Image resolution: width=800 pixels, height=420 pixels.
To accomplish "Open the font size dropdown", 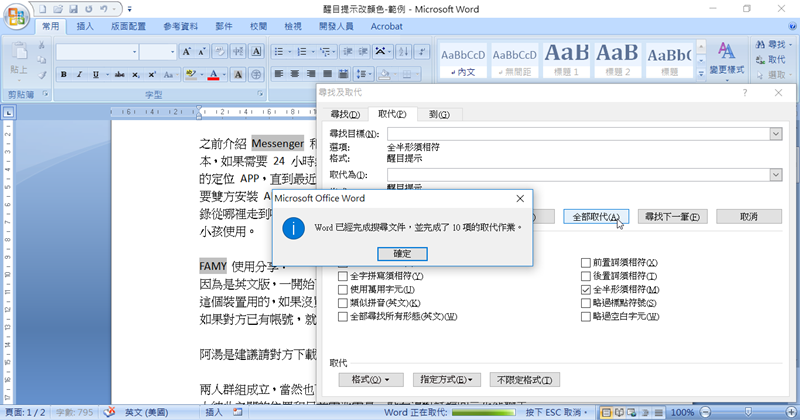I will [172, 52].
